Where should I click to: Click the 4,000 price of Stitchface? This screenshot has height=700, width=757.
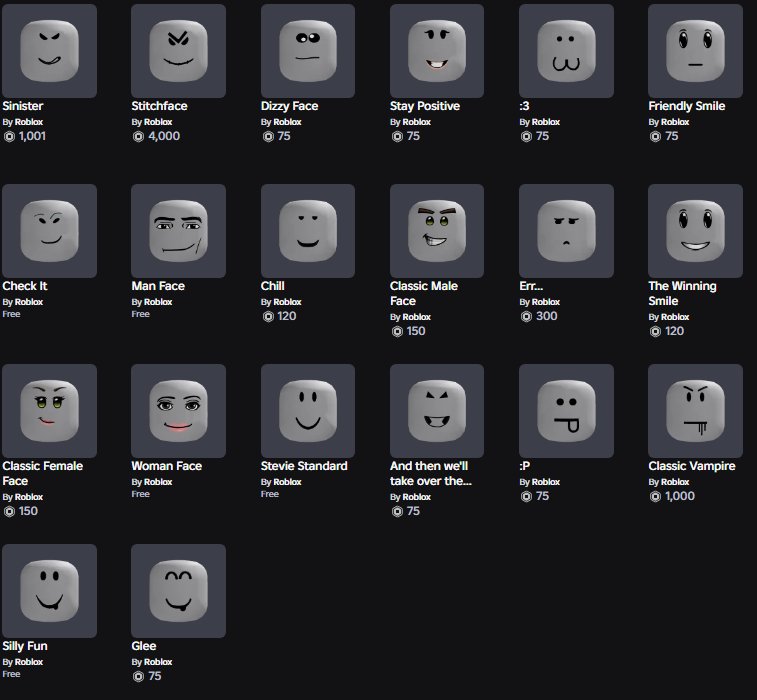164,136
